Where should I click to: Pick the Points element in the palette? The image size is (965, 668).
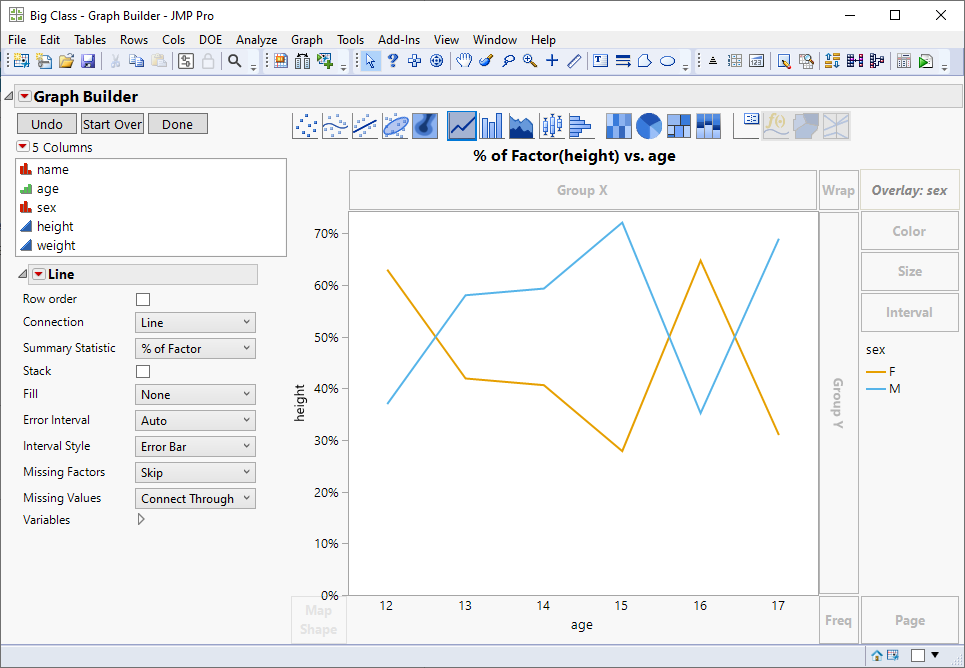coord(305,125)
